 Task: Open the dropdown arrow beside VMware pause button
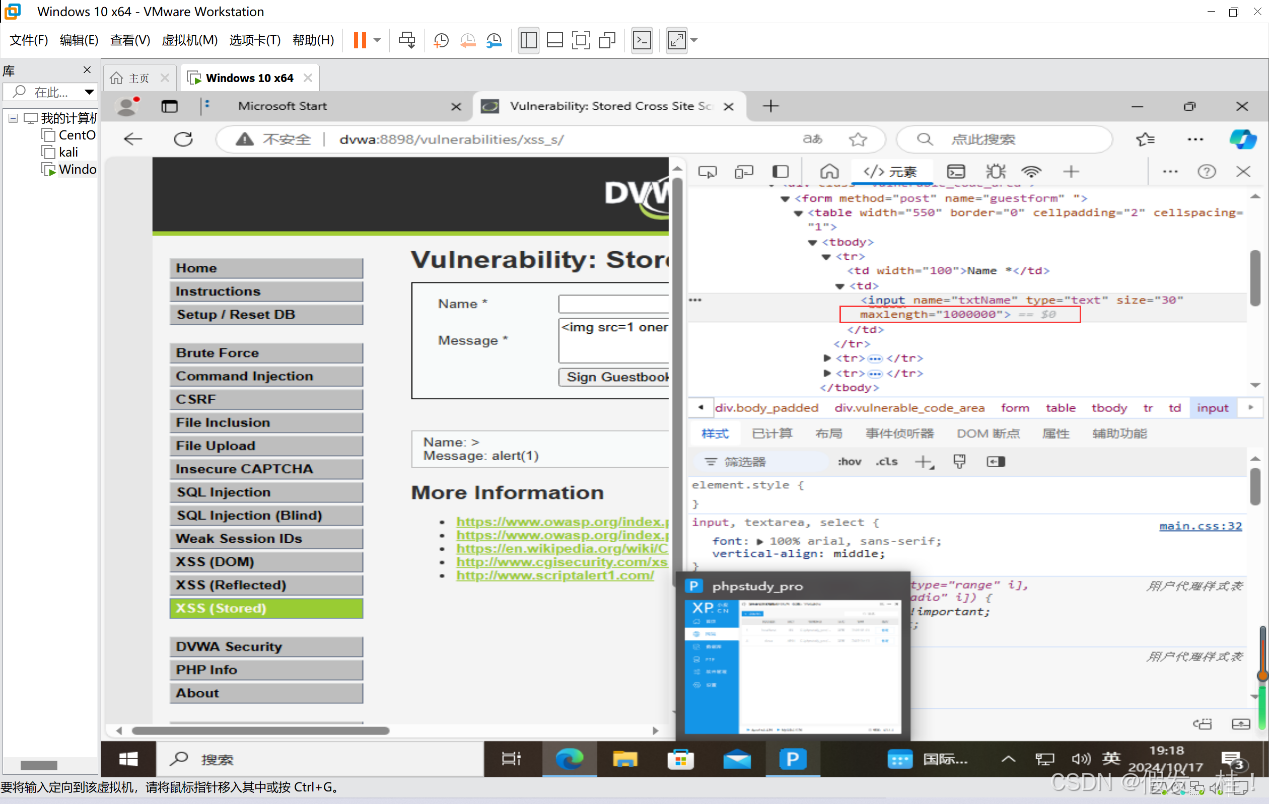[377, 40]
